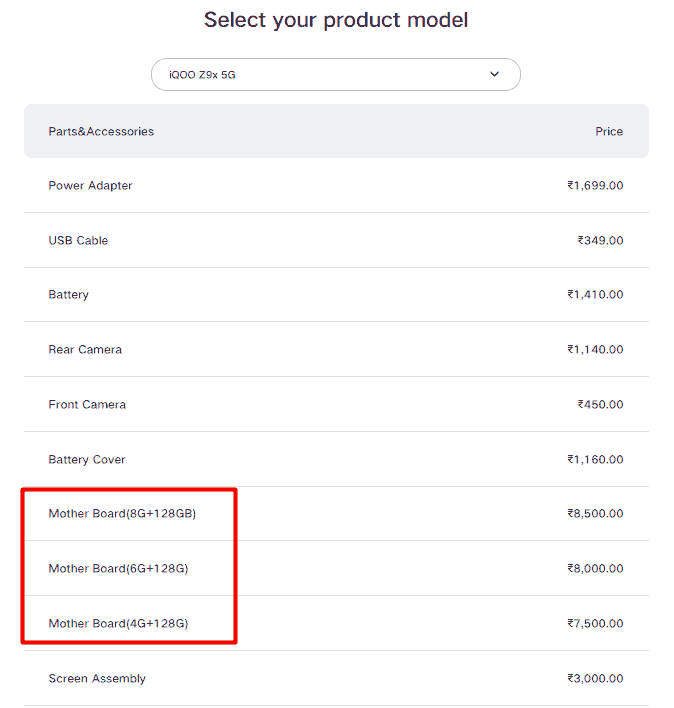Click the Rear Camera row label
The height and width of the screenshot is (708, 674).
pos(85,350)
